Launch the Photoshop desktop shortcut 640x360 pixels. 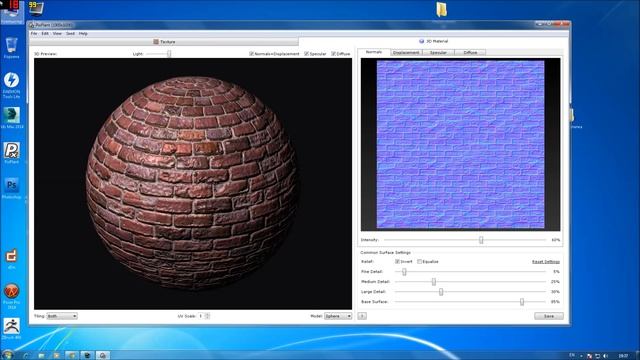pos(11,187)
